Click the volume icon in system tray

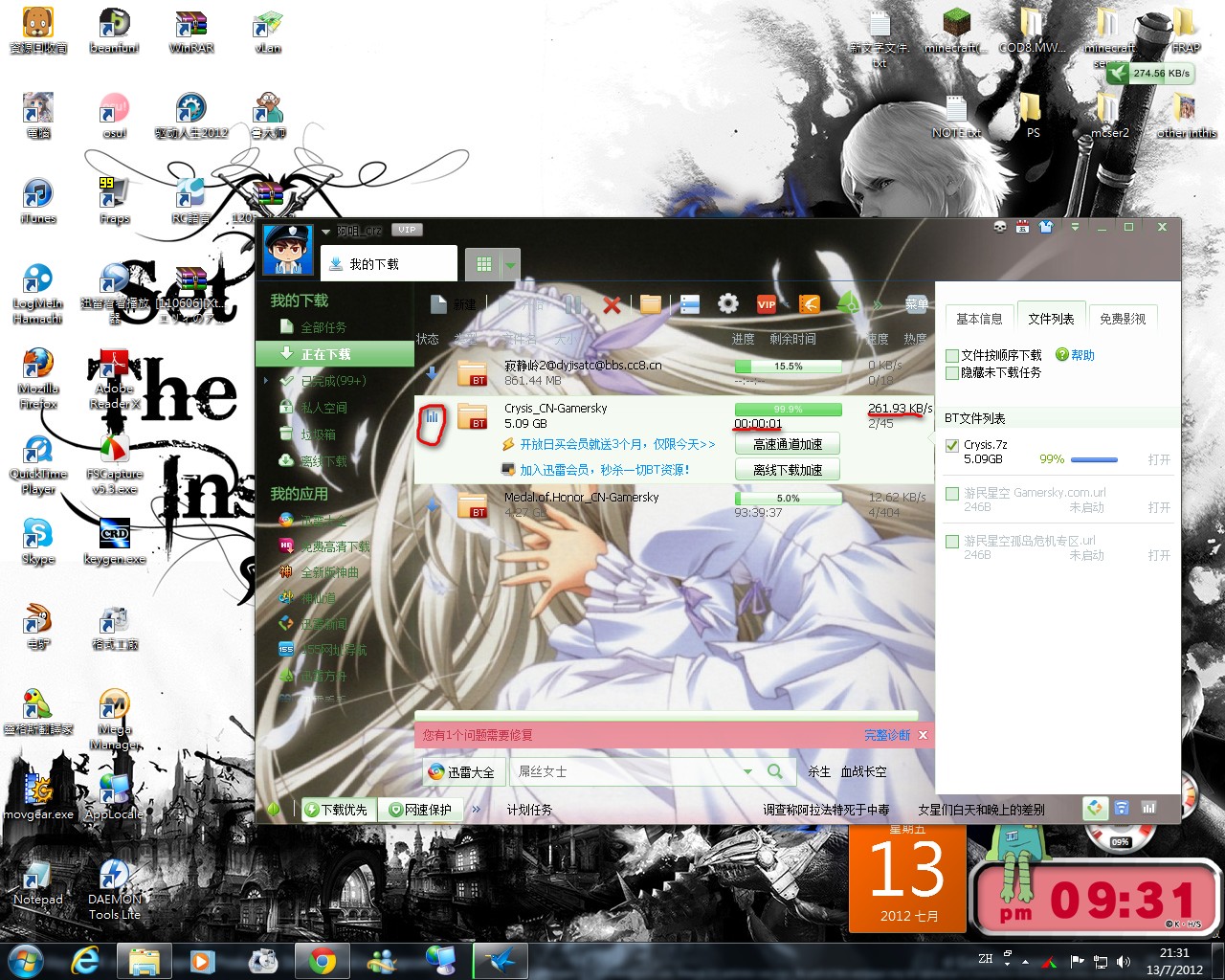(x=1123, y=961)
